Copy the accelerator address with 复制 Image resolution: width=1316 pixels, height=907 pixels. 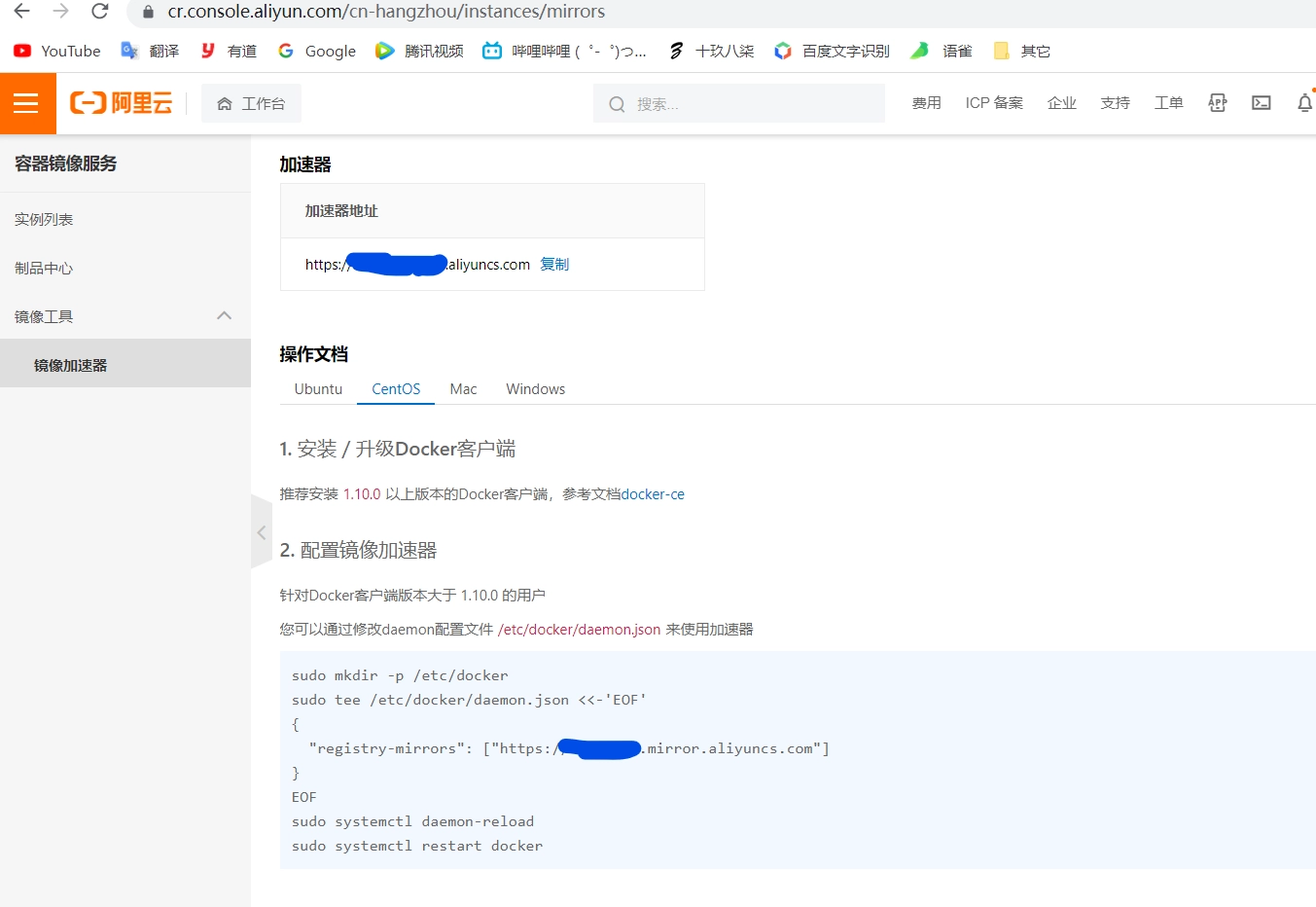(x=553, y=264)
